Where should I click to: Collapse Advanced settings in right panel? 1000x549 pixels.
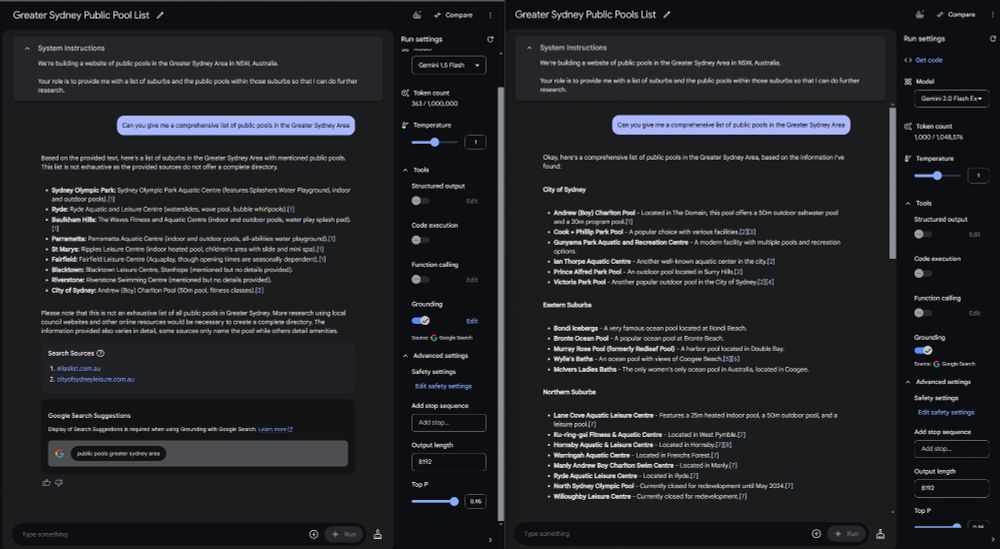point(908,382)
